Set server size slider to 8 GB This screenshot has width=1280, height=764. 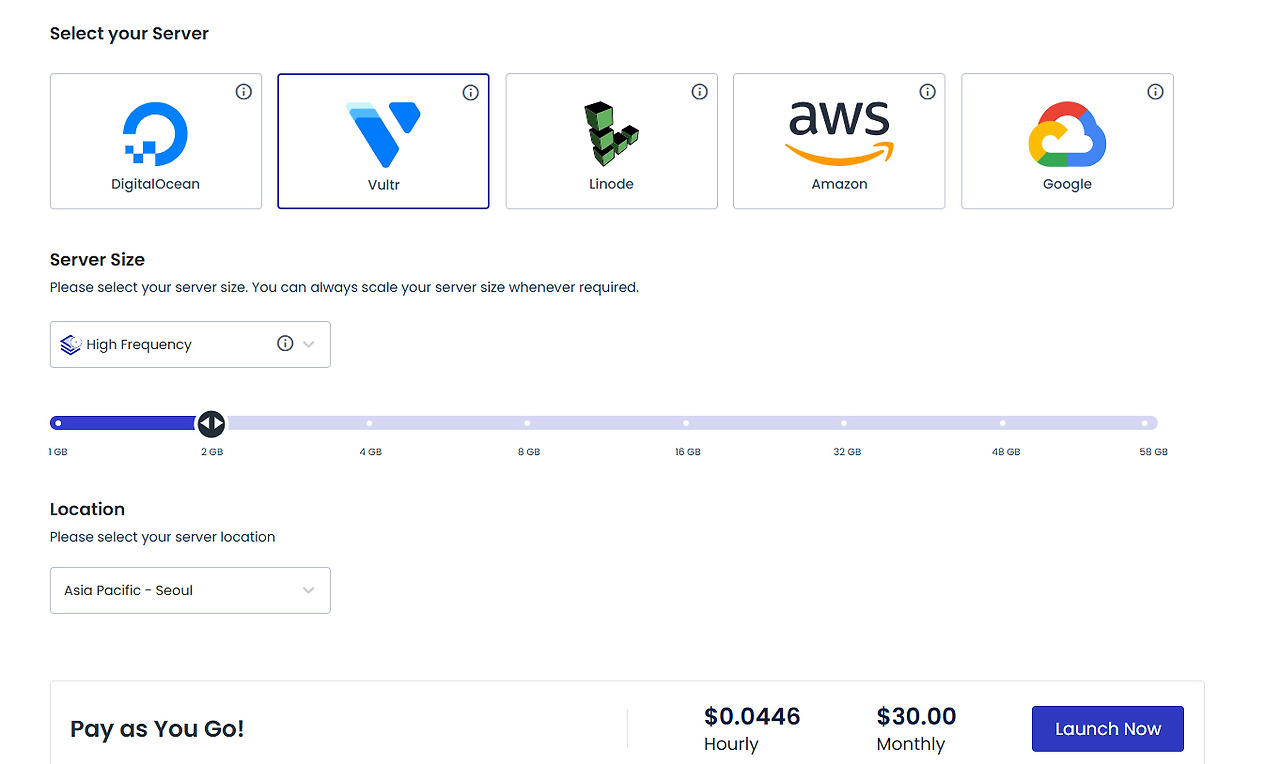click(x=528, y=422)
